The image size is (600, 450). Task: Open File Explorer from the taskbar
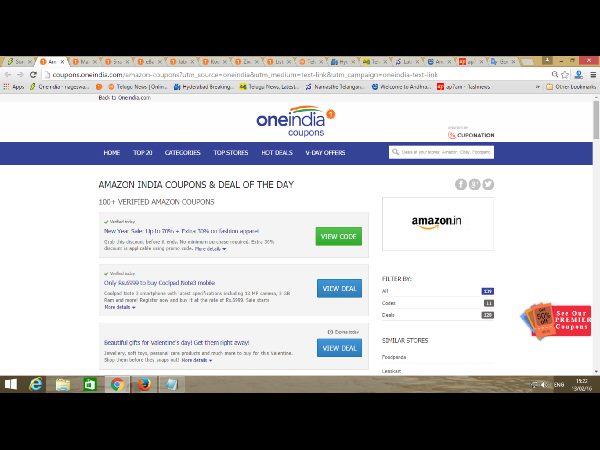(63, 383)
